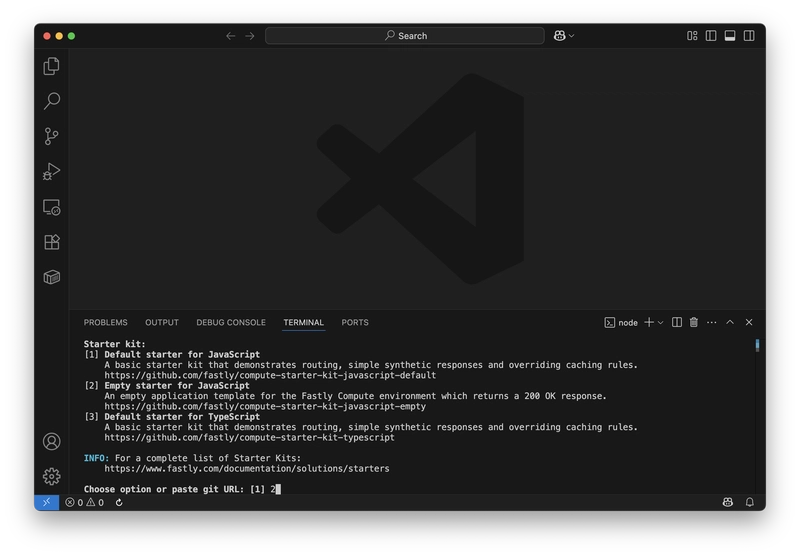
Task: Maximize panel size with the up chevron
Action: pyautogui.click(x=730, y=323)
